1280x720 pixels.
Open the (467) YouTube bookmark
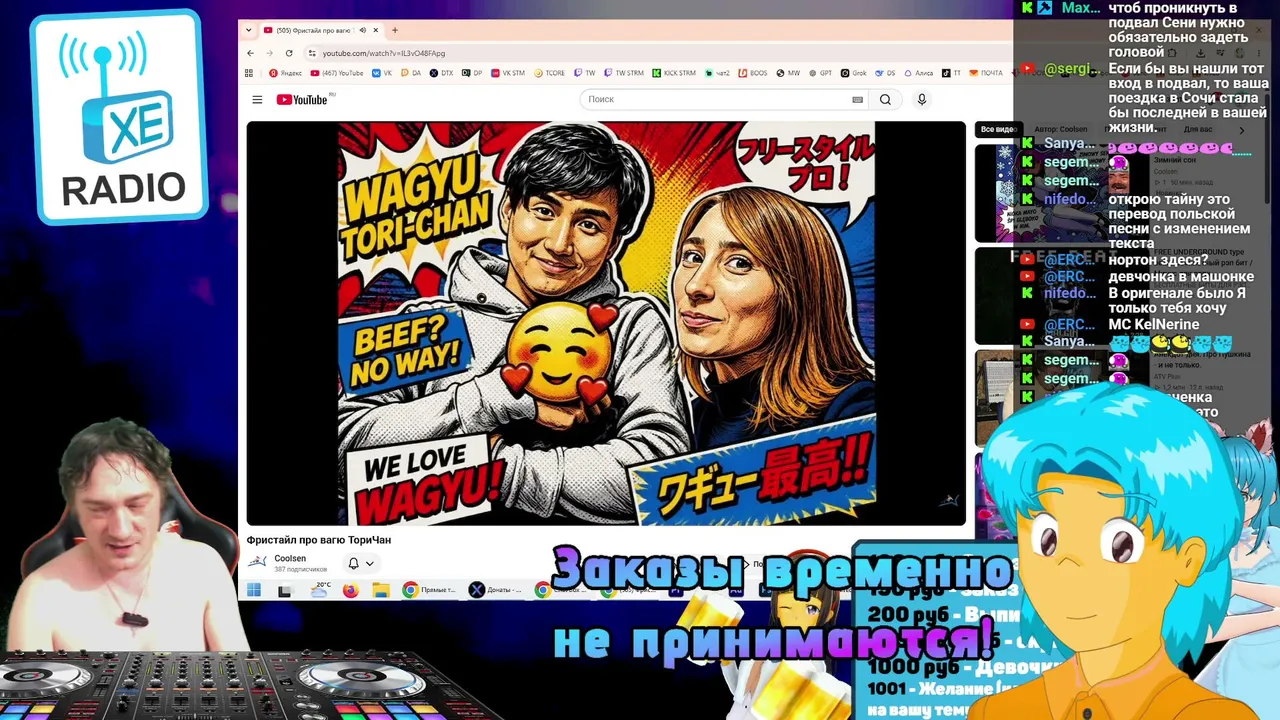point(337,73)
